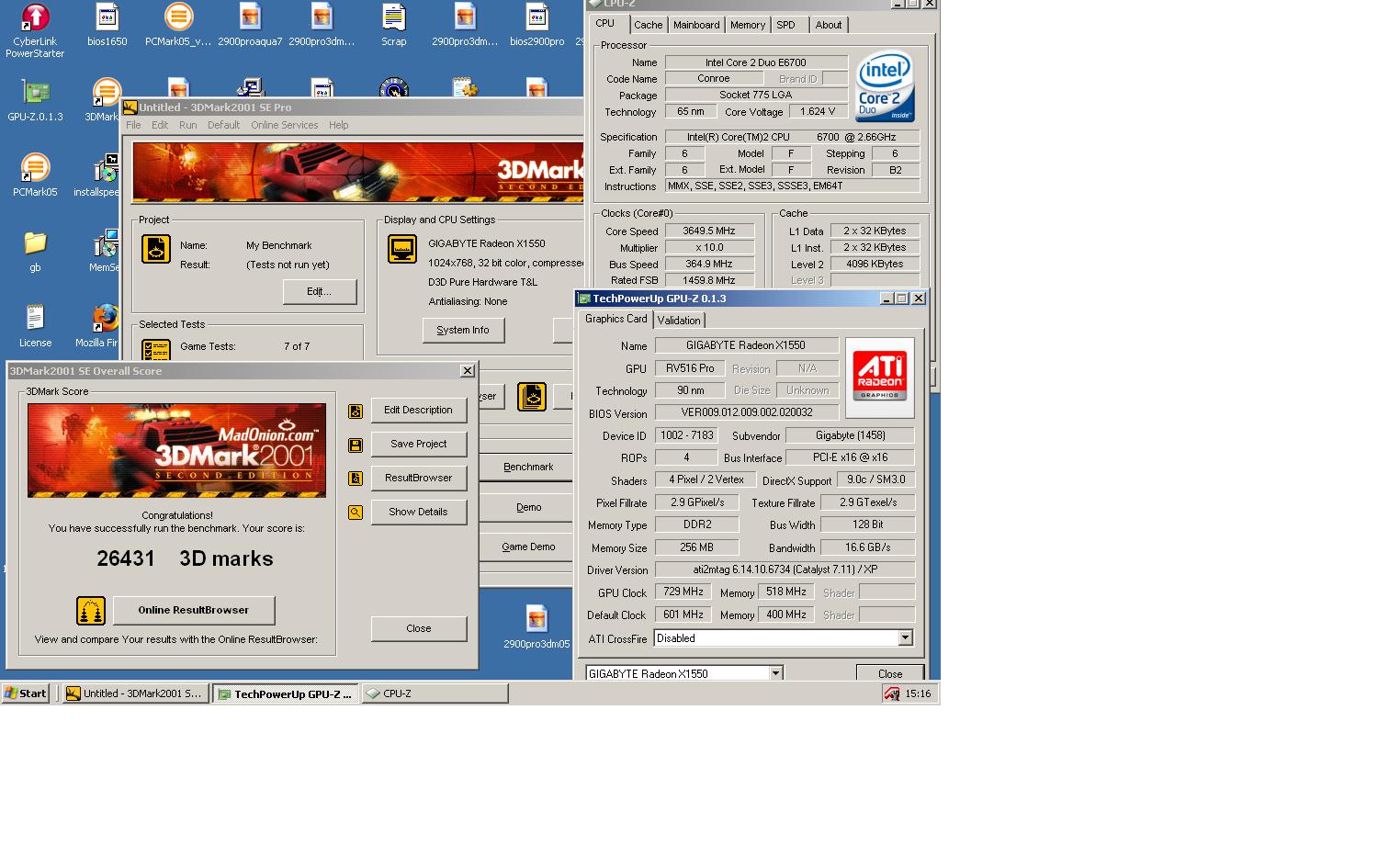Click the taskbar clock showing 15:16
This screenshot has width=1389, height=868.
918,694
